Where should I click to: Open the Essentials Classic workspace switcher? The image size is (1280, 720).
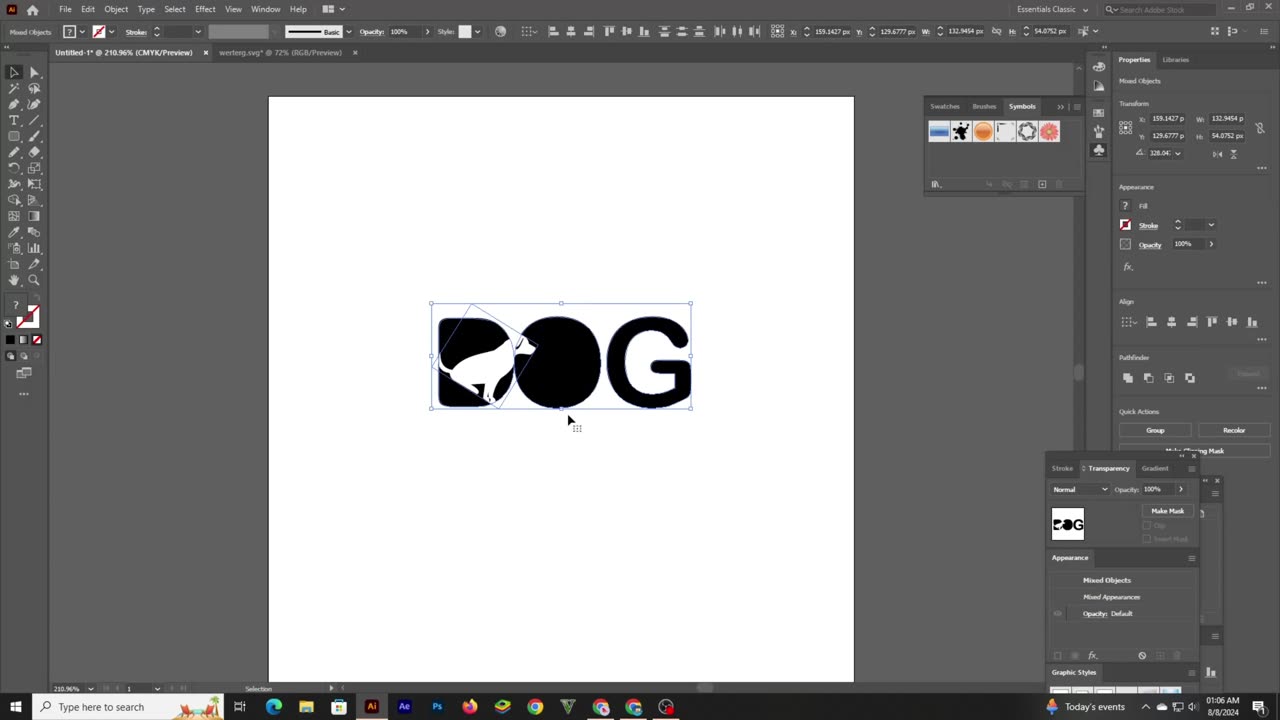click(1052, 9)
